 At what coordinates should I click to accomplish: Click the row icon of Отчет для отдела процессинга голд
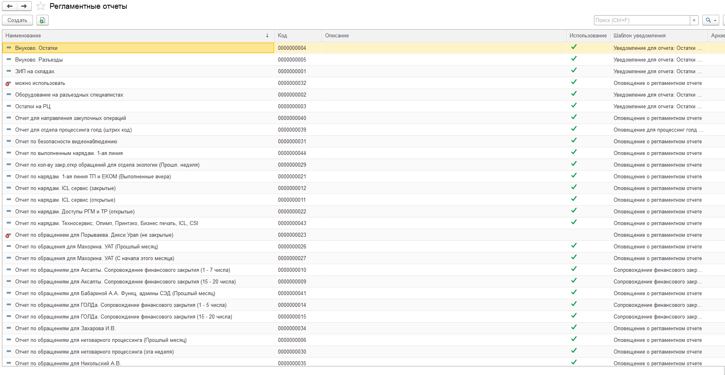[x=9, y=130]
